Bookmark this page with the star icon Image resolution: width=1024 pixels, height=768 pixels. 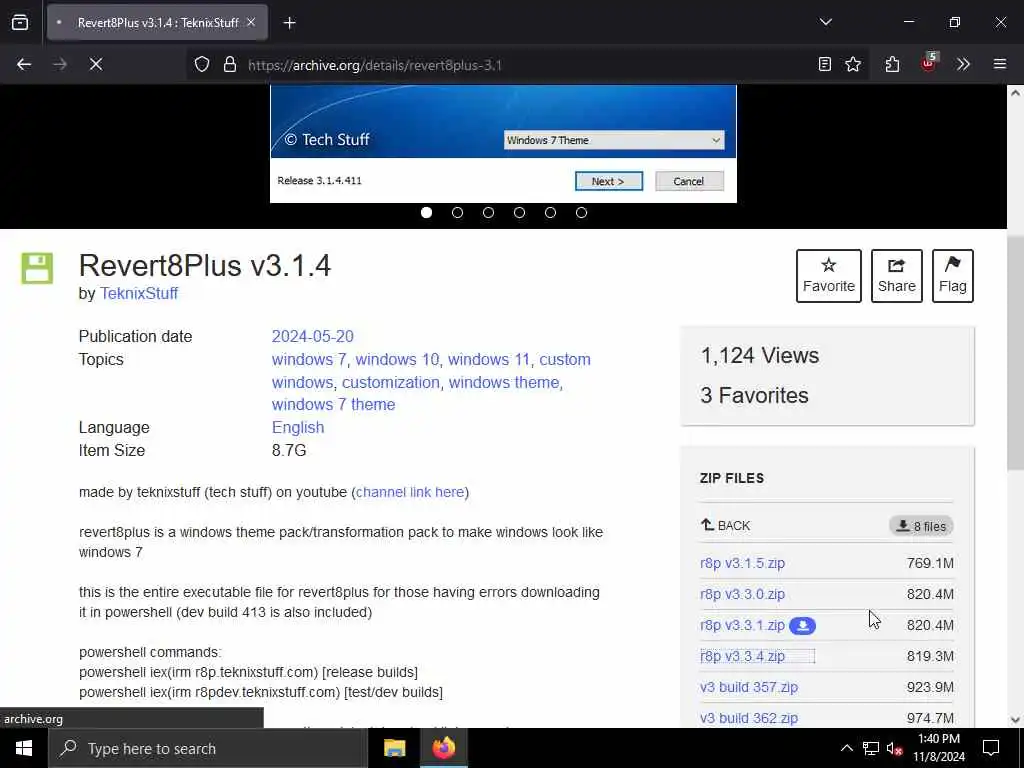click(853, 64)
